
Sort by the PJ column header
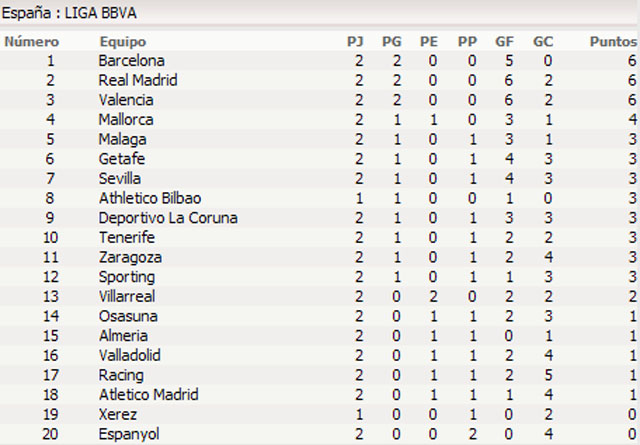(355, 42)
